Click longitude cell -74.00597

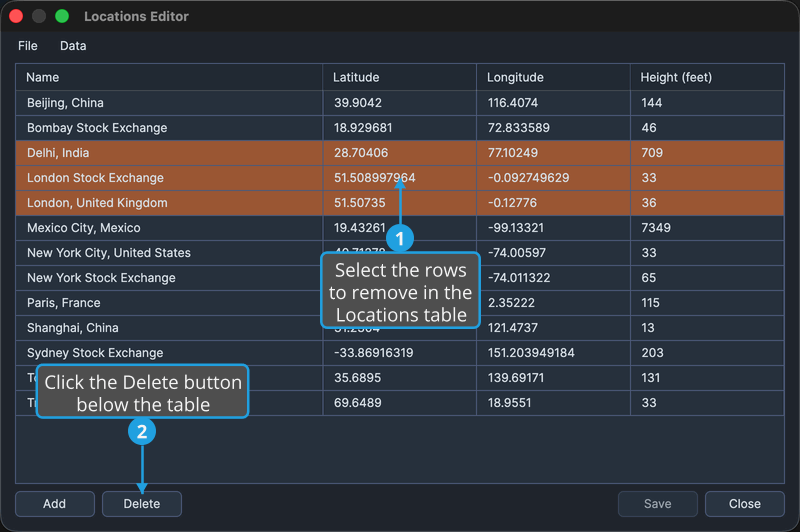click(553, 252)
